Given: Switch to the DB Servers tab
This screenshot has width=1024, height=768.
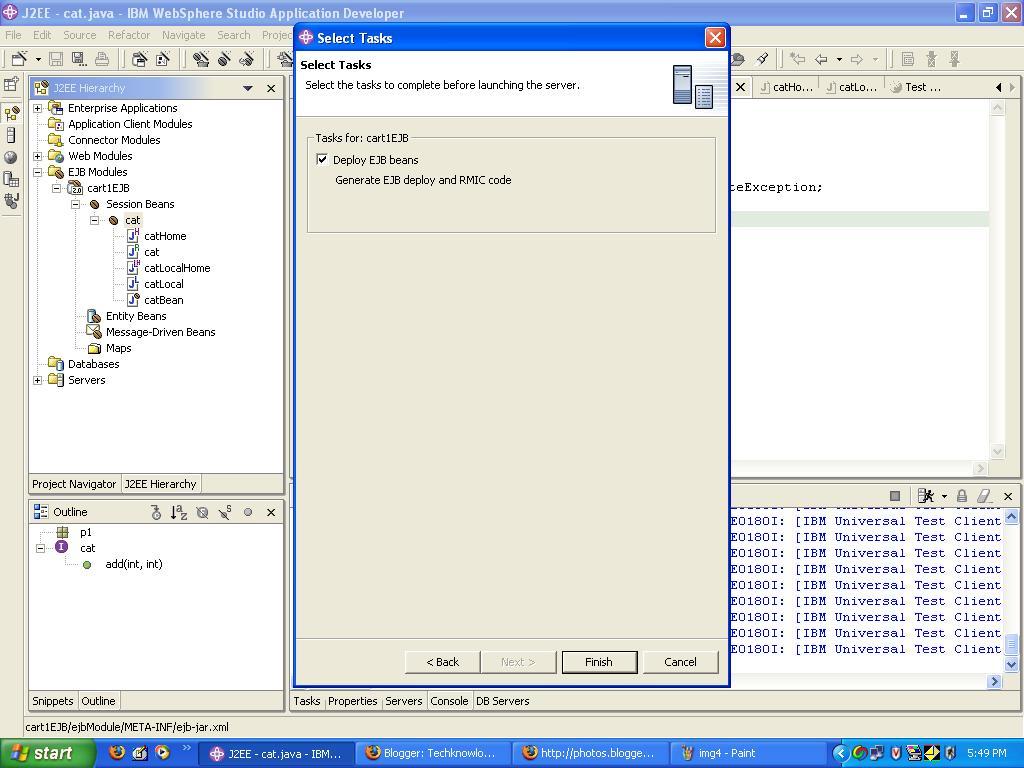Looking at the screenshot, I should coord(502,701).
